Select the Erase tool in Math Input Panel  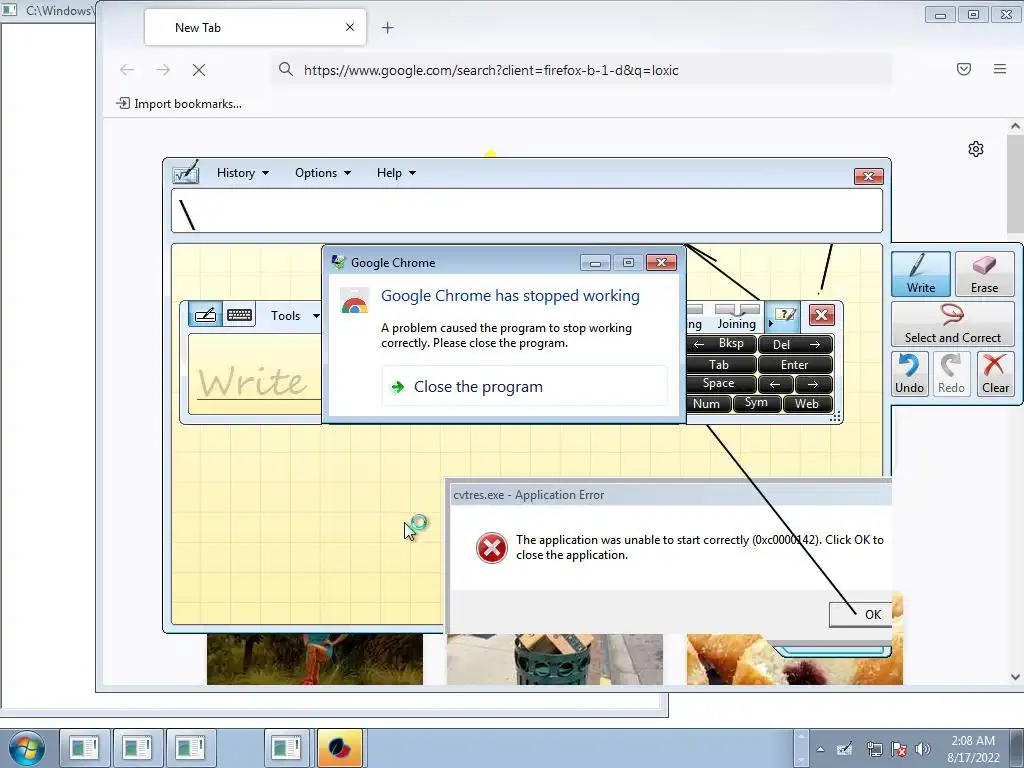pos(984,274)
